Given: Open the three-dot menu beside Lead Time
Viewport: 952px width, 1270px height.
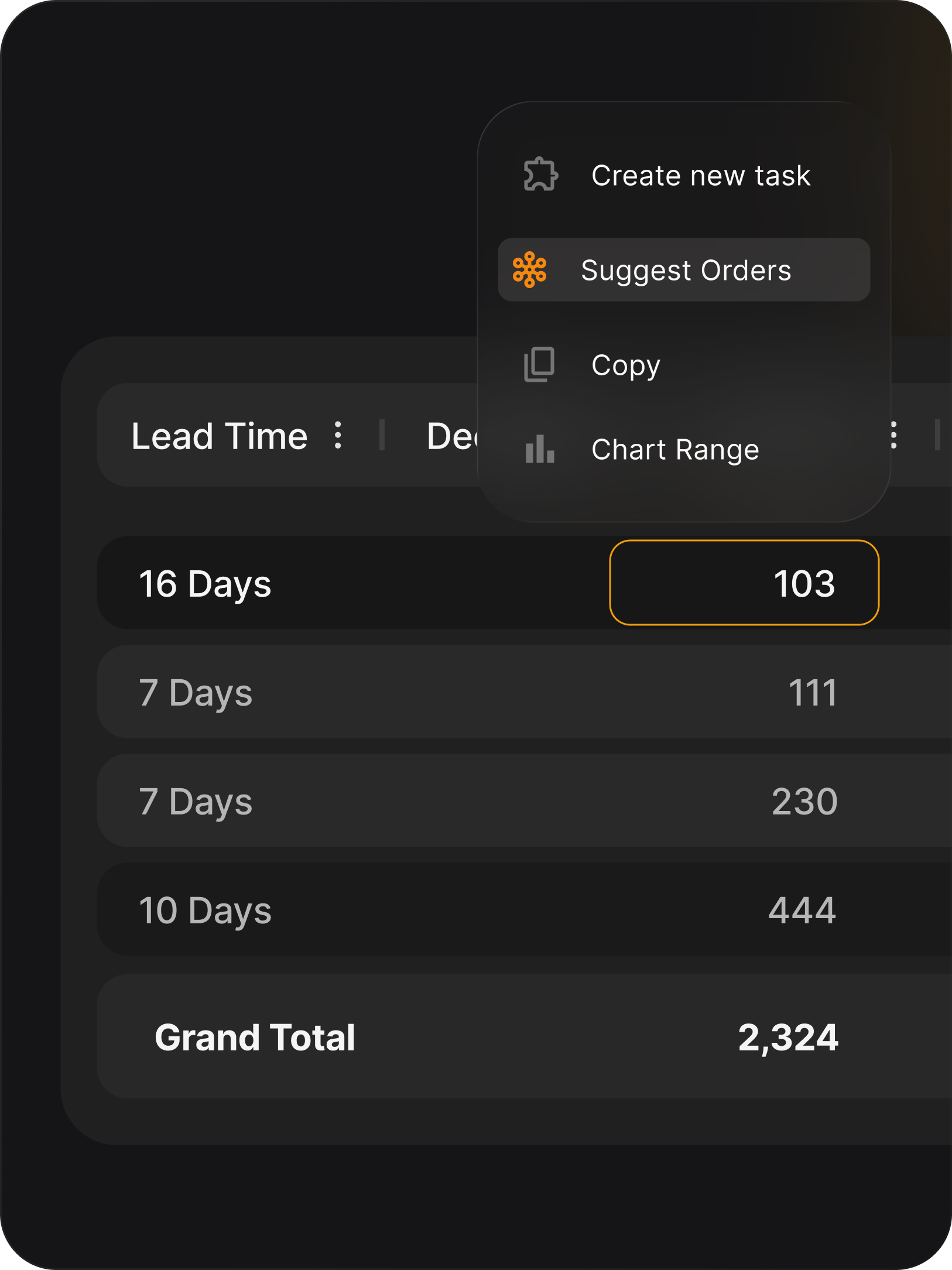Looking at the screenshot, I should coord(338,436).
